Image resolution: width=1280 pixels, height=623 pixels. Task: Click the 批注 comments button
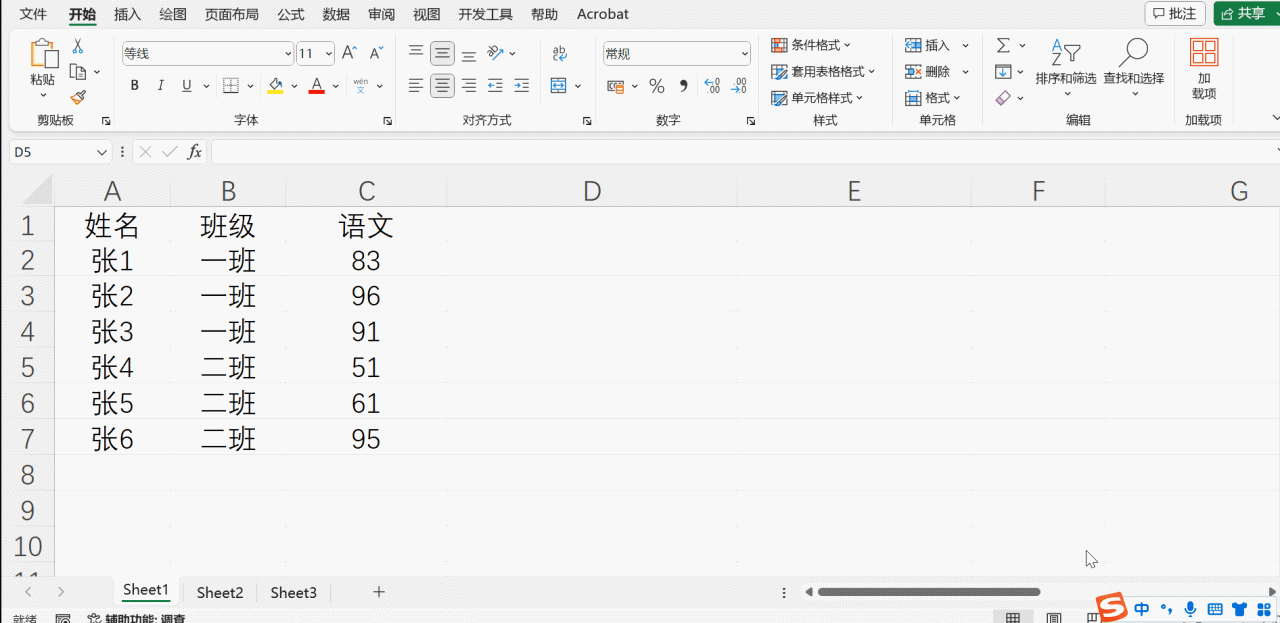point(1175,14)
